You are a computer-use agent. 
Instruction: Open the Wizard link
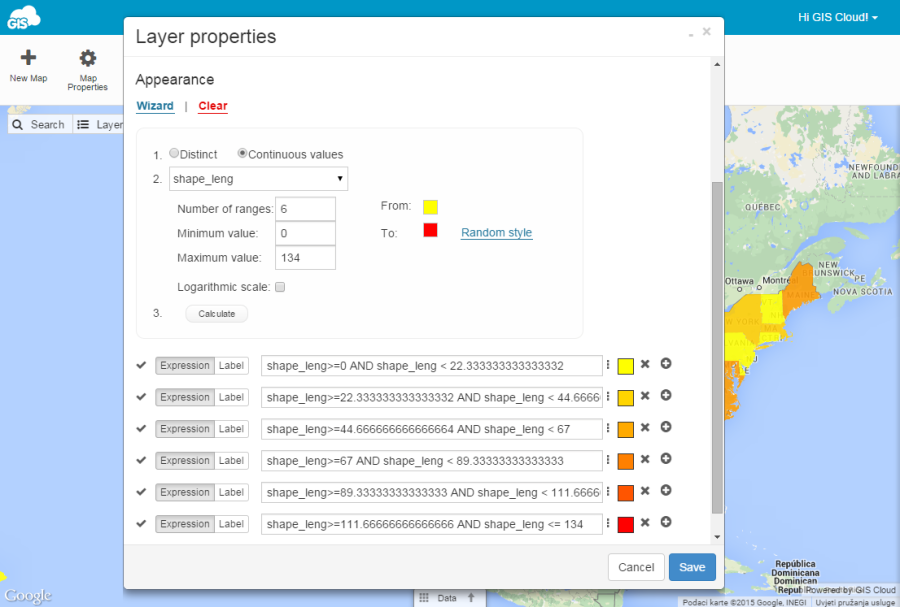click(x=155, y=106)
